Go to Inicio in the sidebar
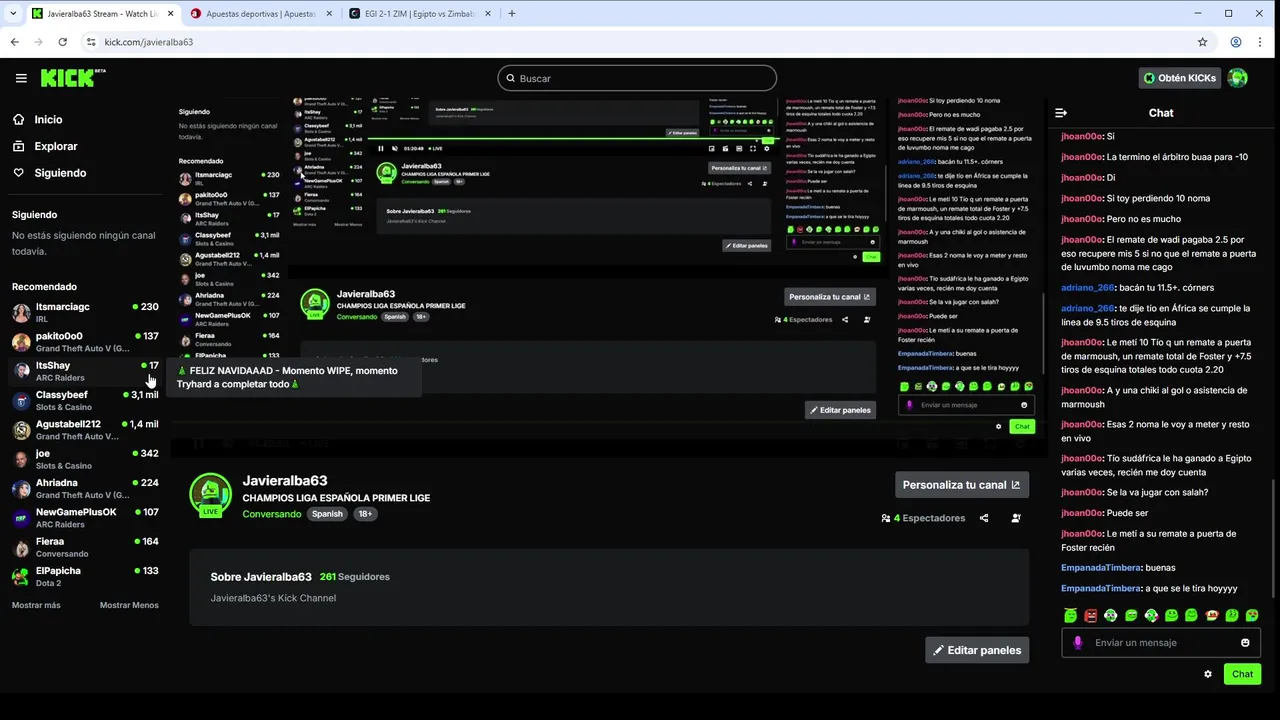The height and width of the screenshot is (720, 1280). pyautogui.click(x=48, y=119)
